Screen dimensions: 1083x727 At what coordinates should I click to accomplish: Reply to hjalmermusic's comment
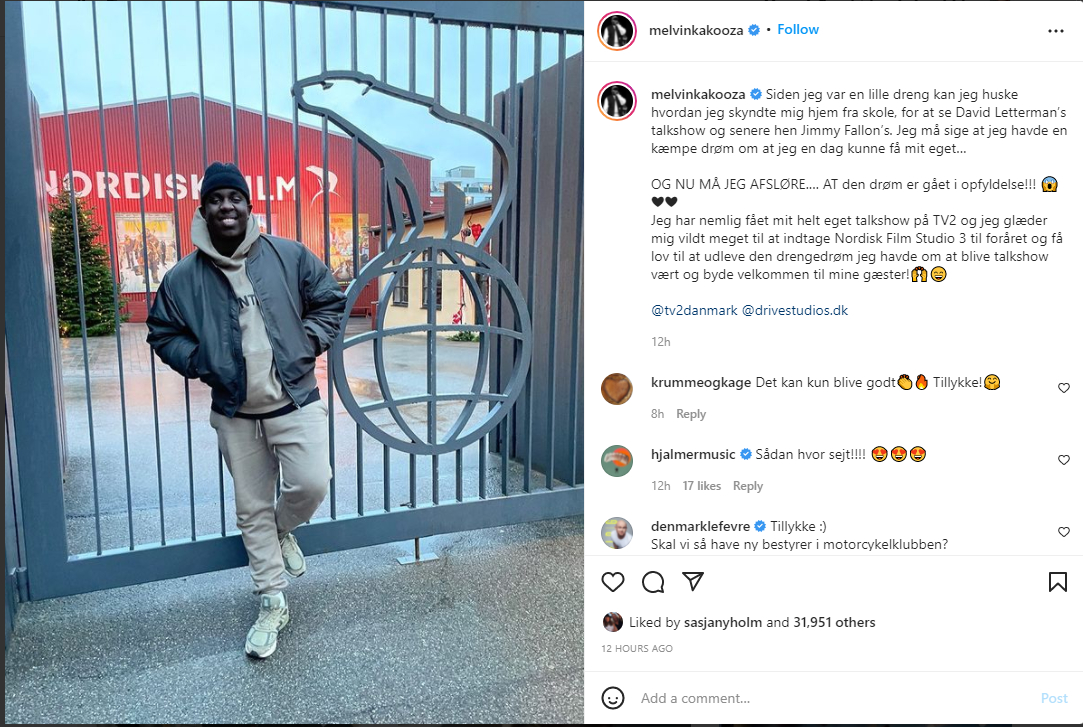click(x=748, y=485)
